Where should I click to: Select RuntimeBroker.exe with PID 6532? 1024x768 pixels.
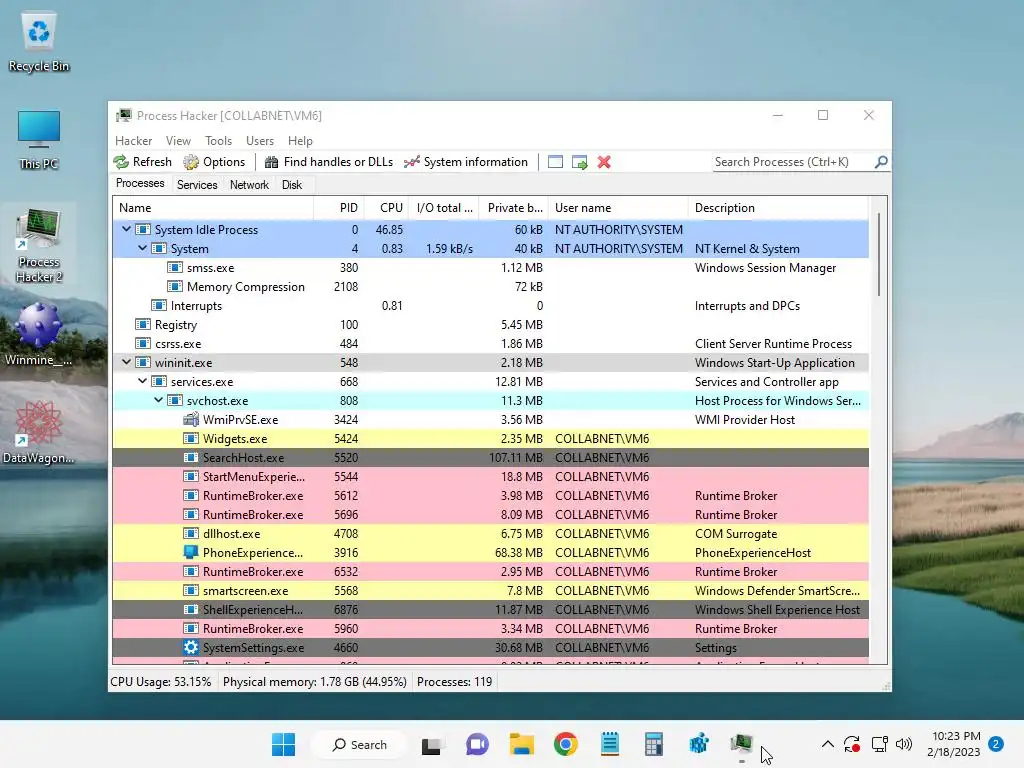[x=490, y=571]
